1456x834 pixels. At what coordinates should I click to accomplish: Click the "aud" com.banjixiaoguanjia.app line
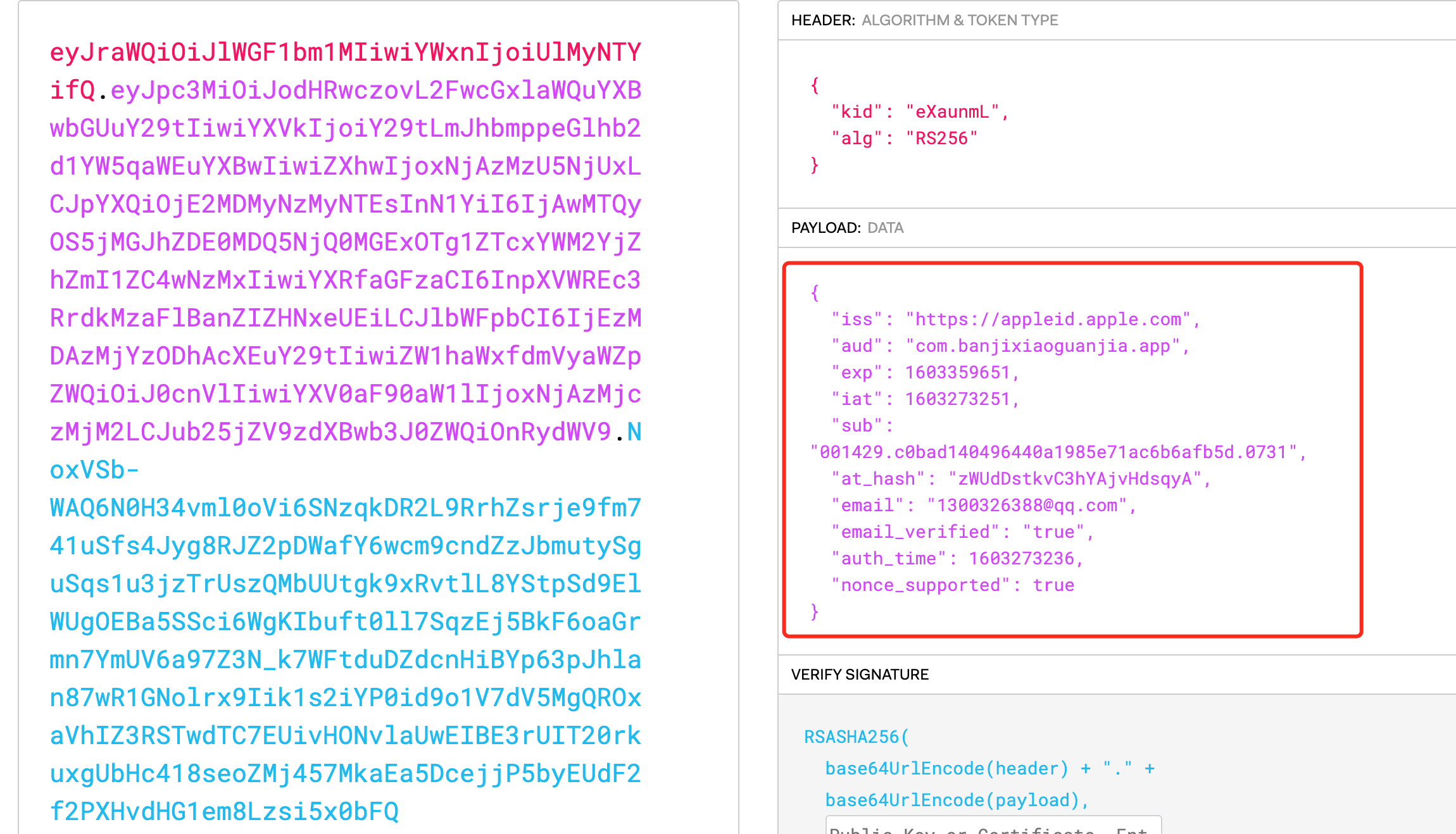pyautogui.click(x=1010, y=346)
